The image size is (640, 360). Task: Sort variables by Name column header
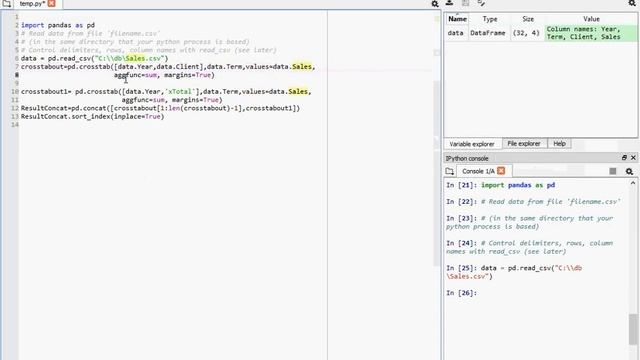coord(457,19)
